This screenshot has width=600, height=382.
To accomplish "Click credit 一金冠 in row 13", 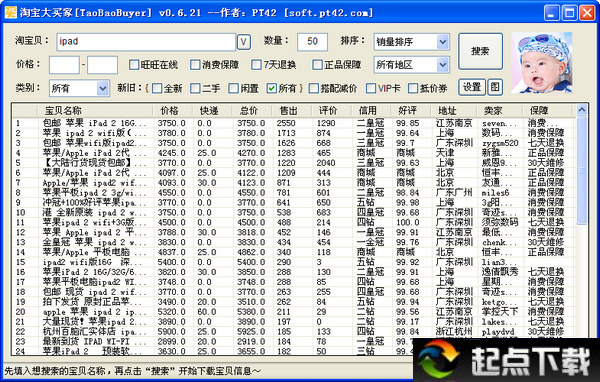I will tap(370, 242).
